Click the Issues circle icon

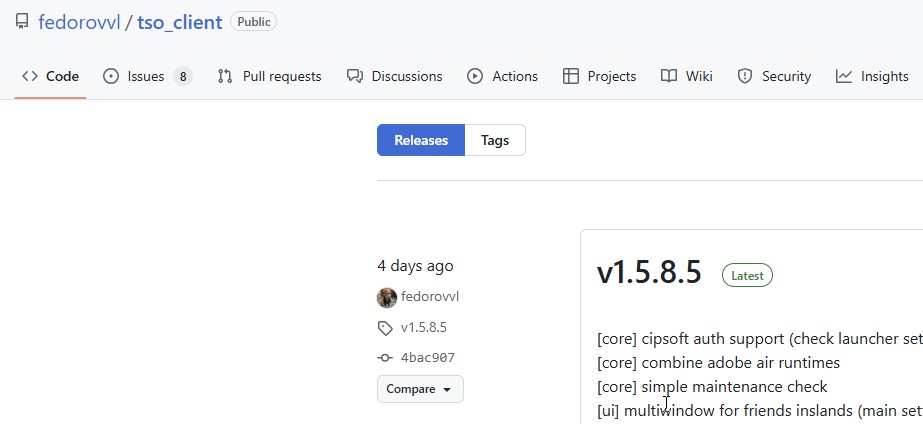pyautogui.click(x=111, y=76)
